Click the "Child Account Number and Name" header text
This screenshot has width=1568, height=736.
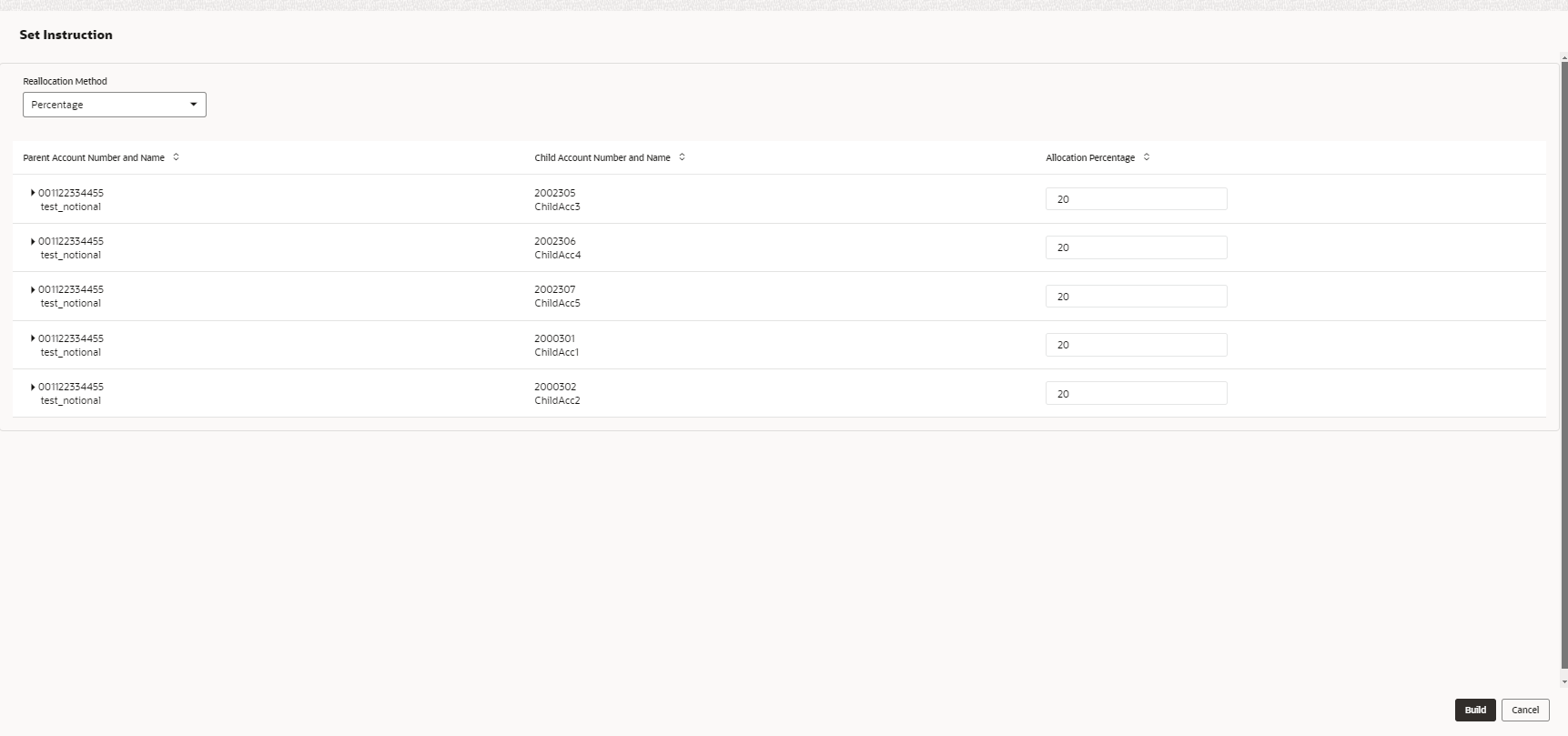(x=602, y=157)
